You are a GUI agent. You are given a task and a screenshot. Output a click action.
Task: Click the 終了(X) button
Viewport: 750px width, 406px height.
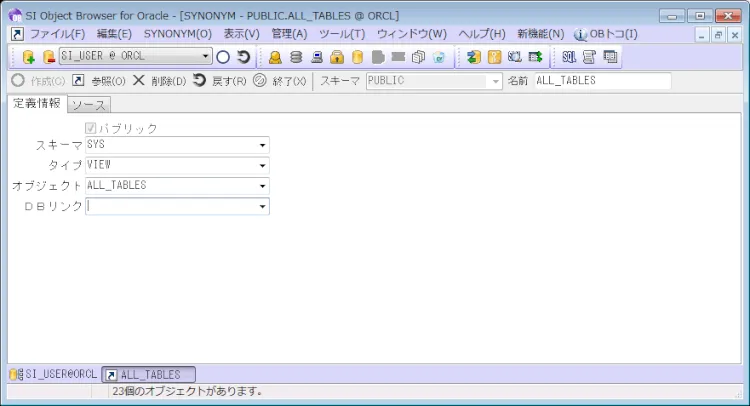pos(280,81)
